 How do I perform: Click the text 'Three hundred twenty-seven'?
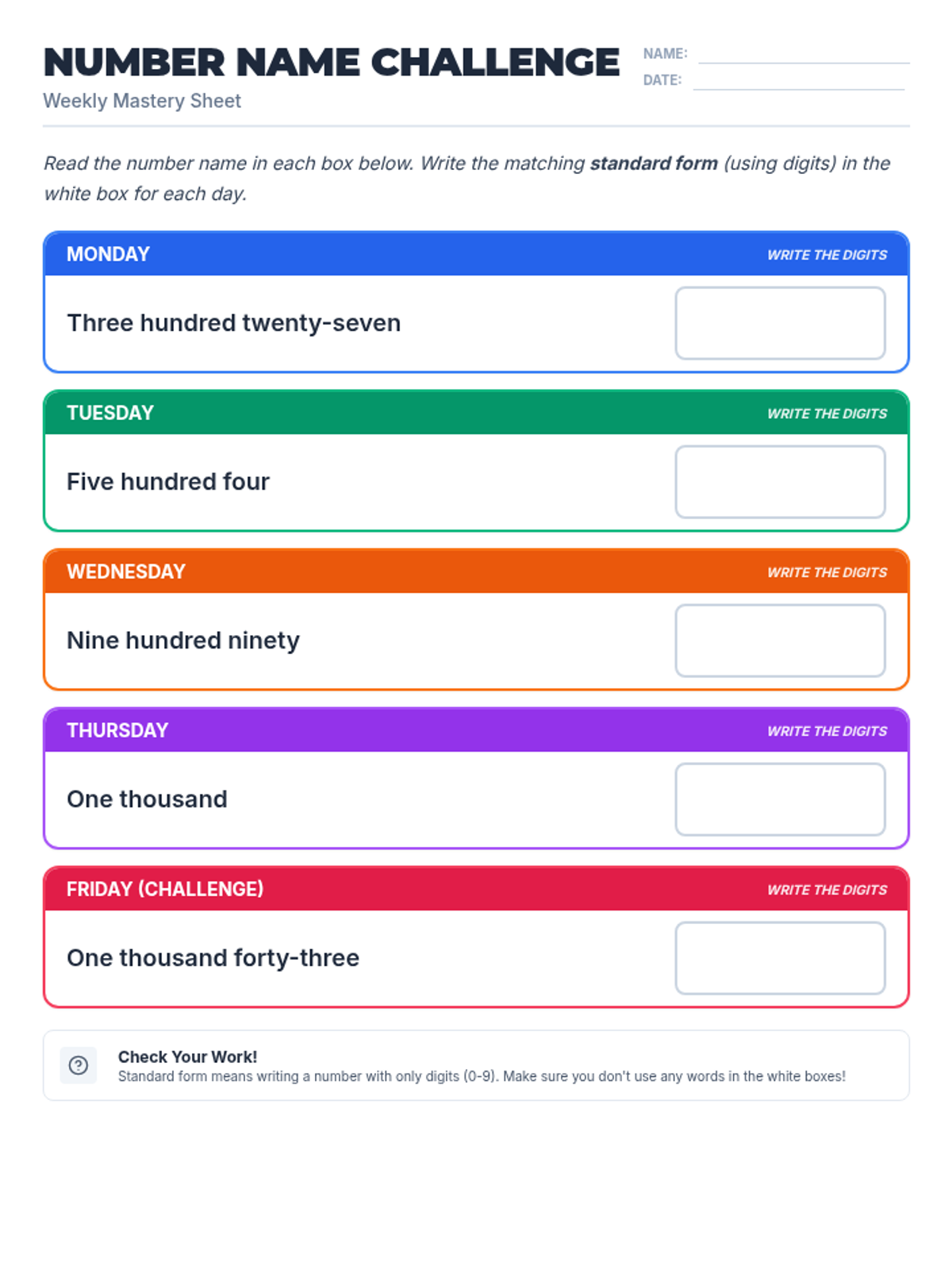click(x=233, y=323)
